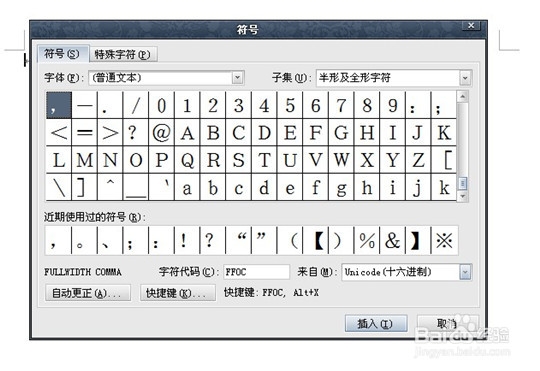
Task: Select uppercase W in the symbol grid
Action: pyautogui.click(x=341, y=160)
